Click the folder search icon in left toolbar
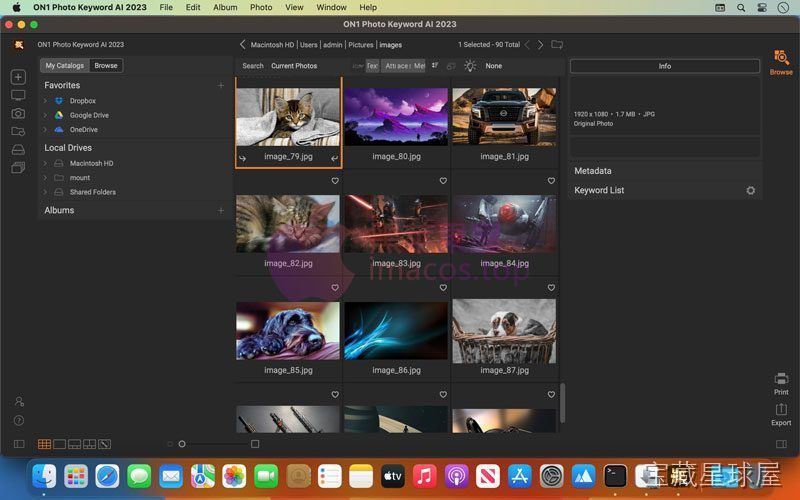 point(18,132)
